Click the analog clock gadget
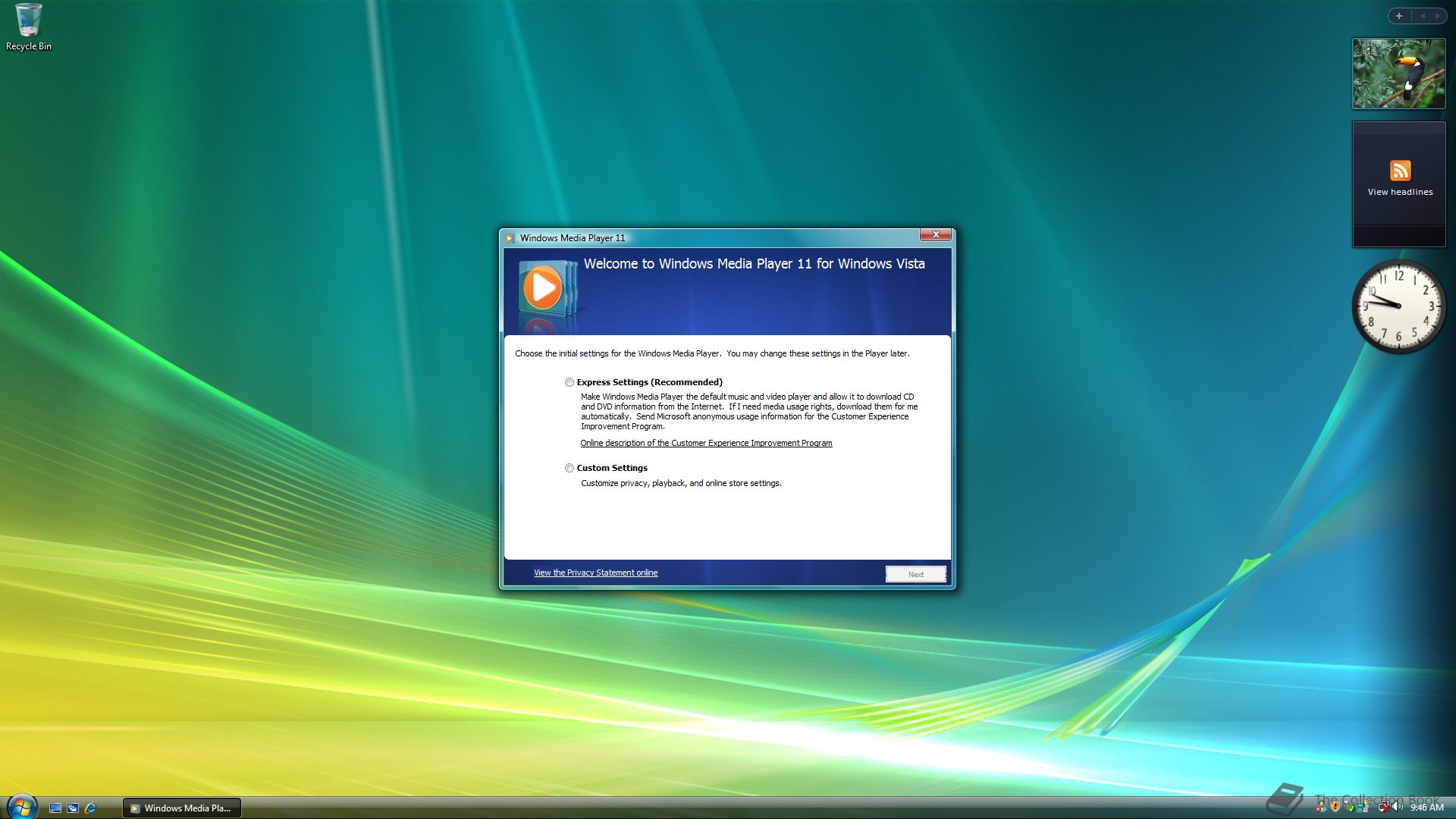This screenshot has width=1456, height=819. (1398, 306)
